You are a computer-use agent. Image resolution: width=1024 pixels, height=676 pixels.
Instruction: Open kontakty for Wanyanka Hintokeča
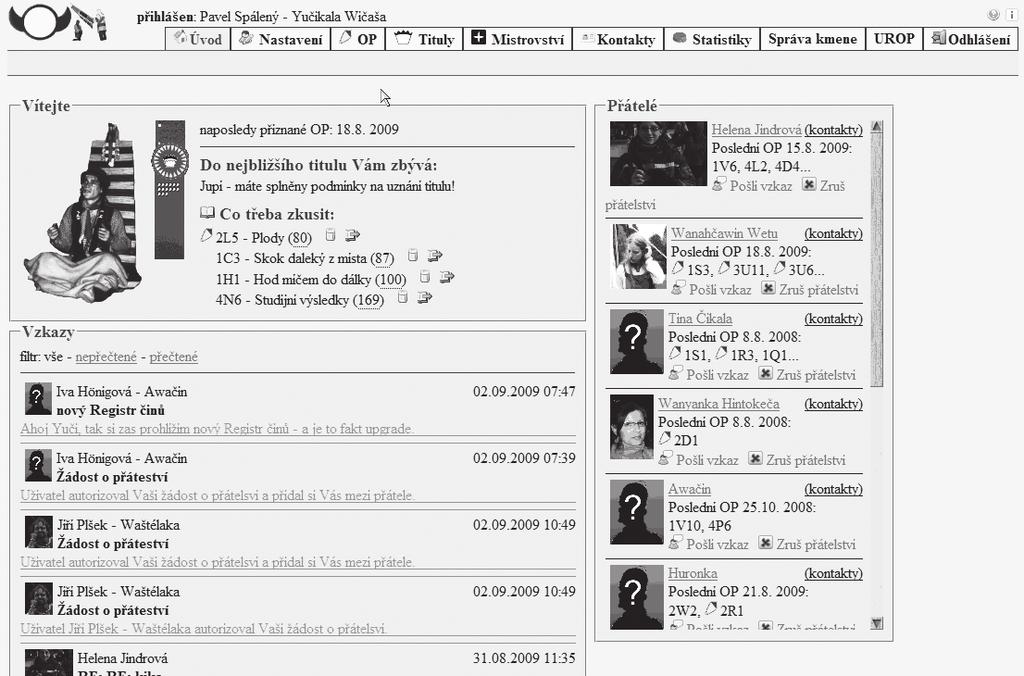(x=833, y=404)
